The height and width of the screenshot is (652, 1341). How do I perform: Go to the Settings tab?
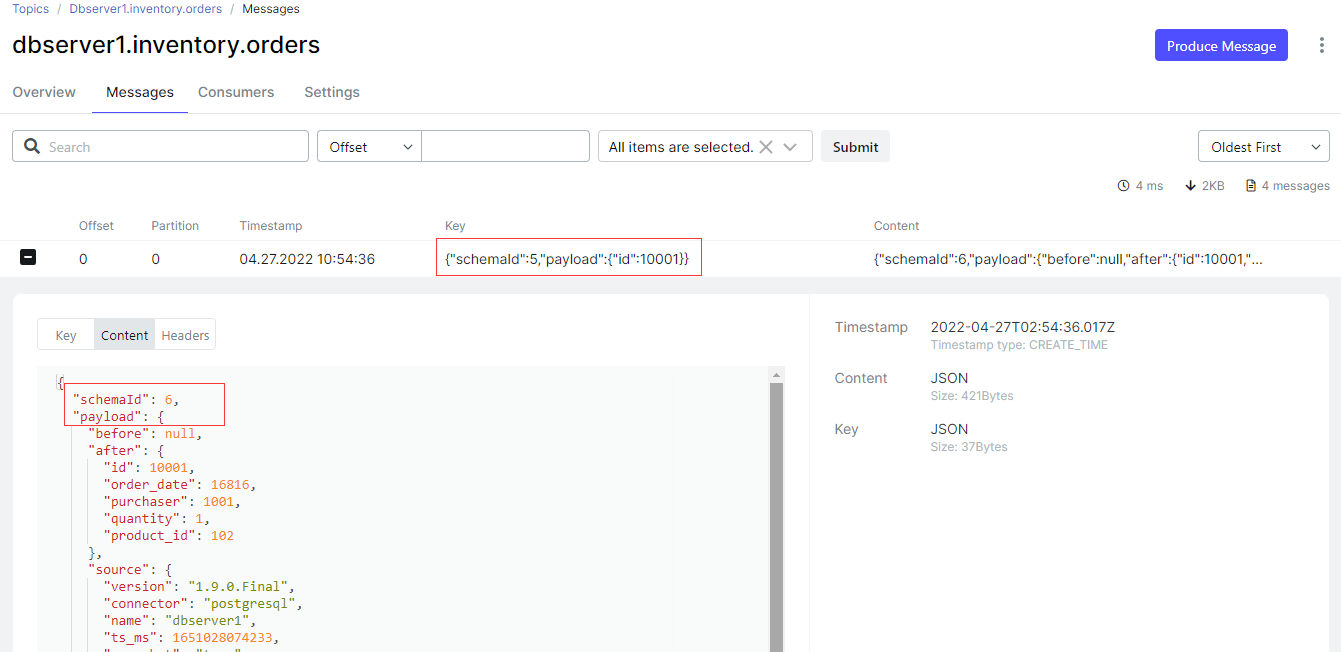tap(332, 92)
